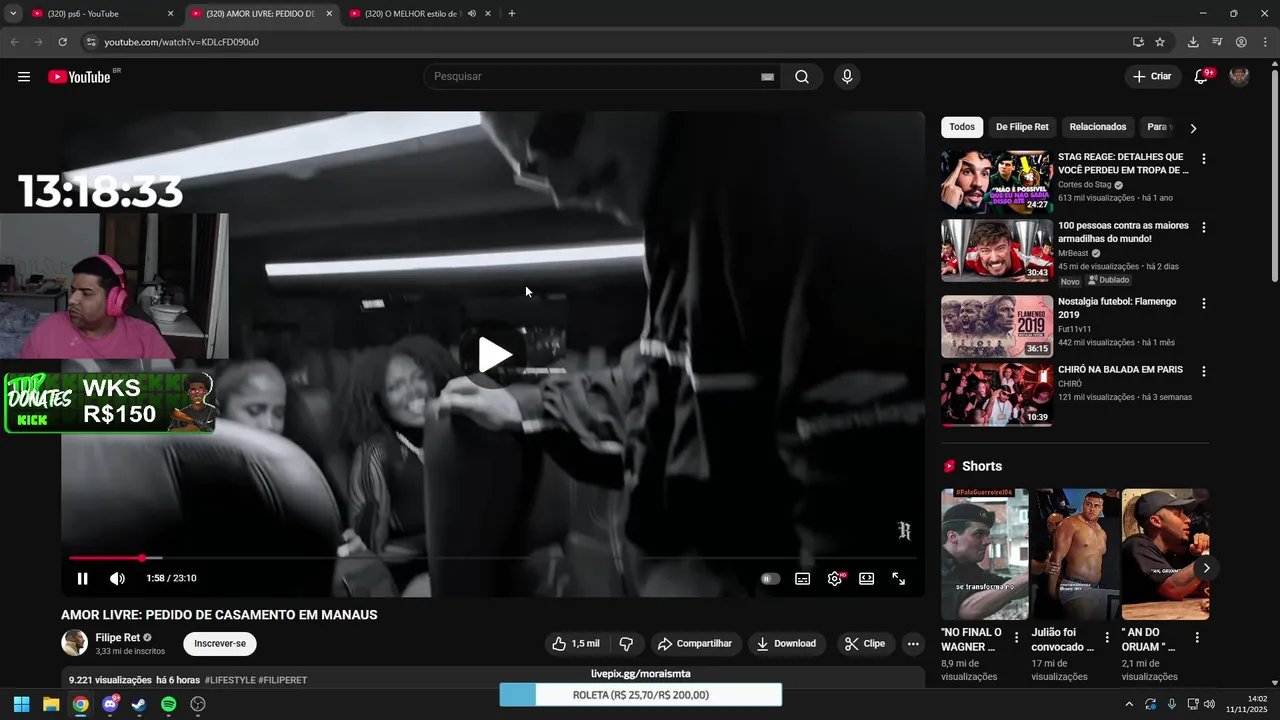The image size is (1280, 720).
Task: Open Filipe Ret channel name link
Action: coord(117,637)
